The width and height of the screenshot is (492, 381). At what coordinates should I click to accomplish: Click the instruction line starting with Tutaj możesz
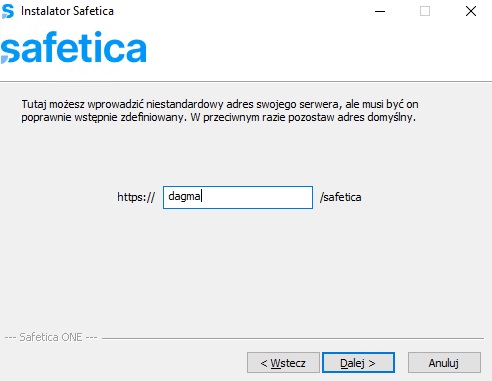pos(220,104)
